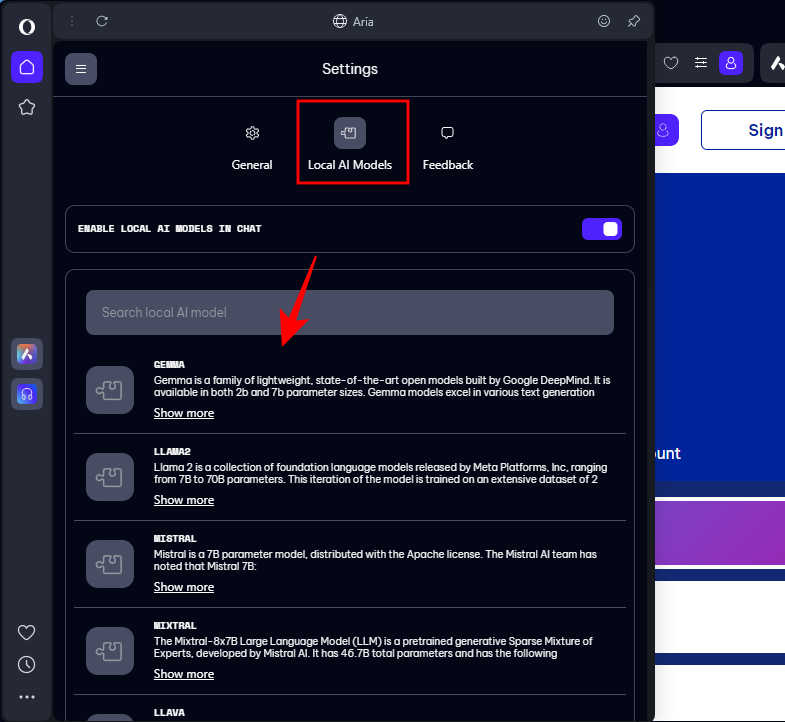
Task: Open the music player headphones sidebar icon
Action: coord(27,394)
